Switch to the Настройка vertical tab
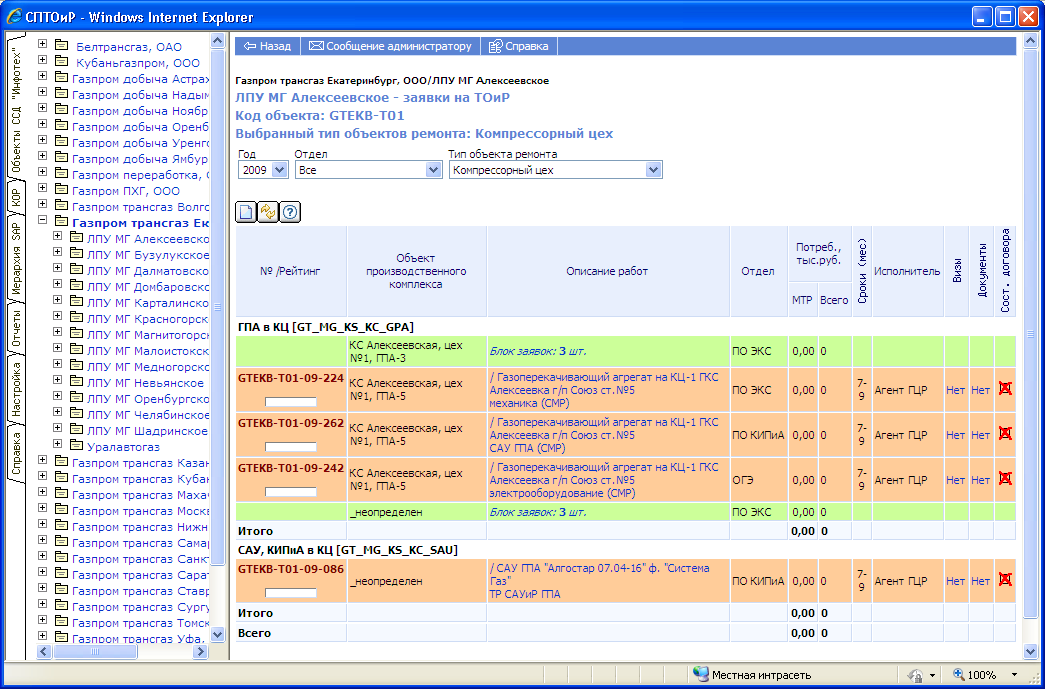Viewport: 1045px width, 689px height. click(x=17, y=388)
